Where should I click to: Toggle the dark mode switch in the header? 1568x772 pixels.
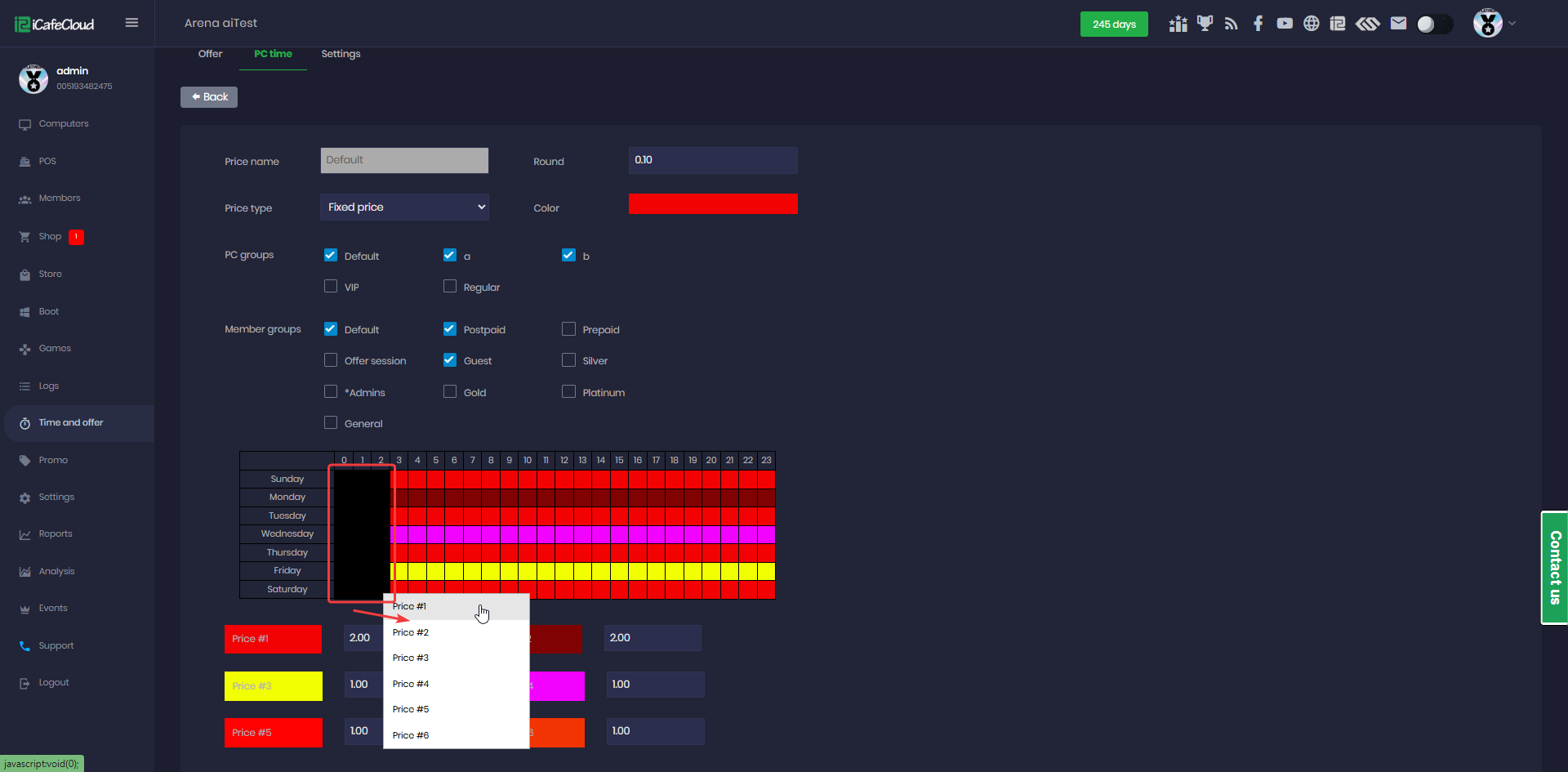point(1434,24)
